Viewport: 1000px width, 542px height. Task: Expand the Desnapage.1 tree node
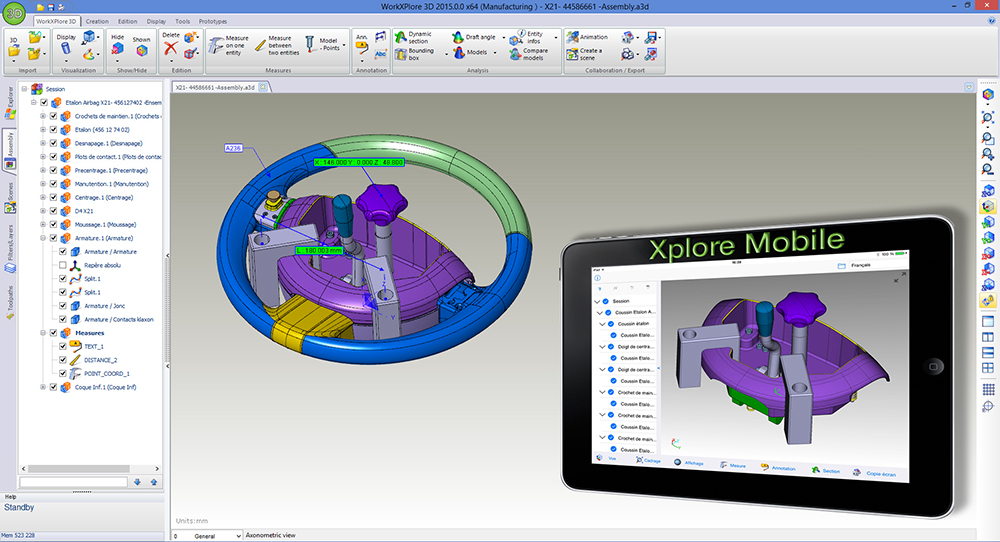pos(43,143)
